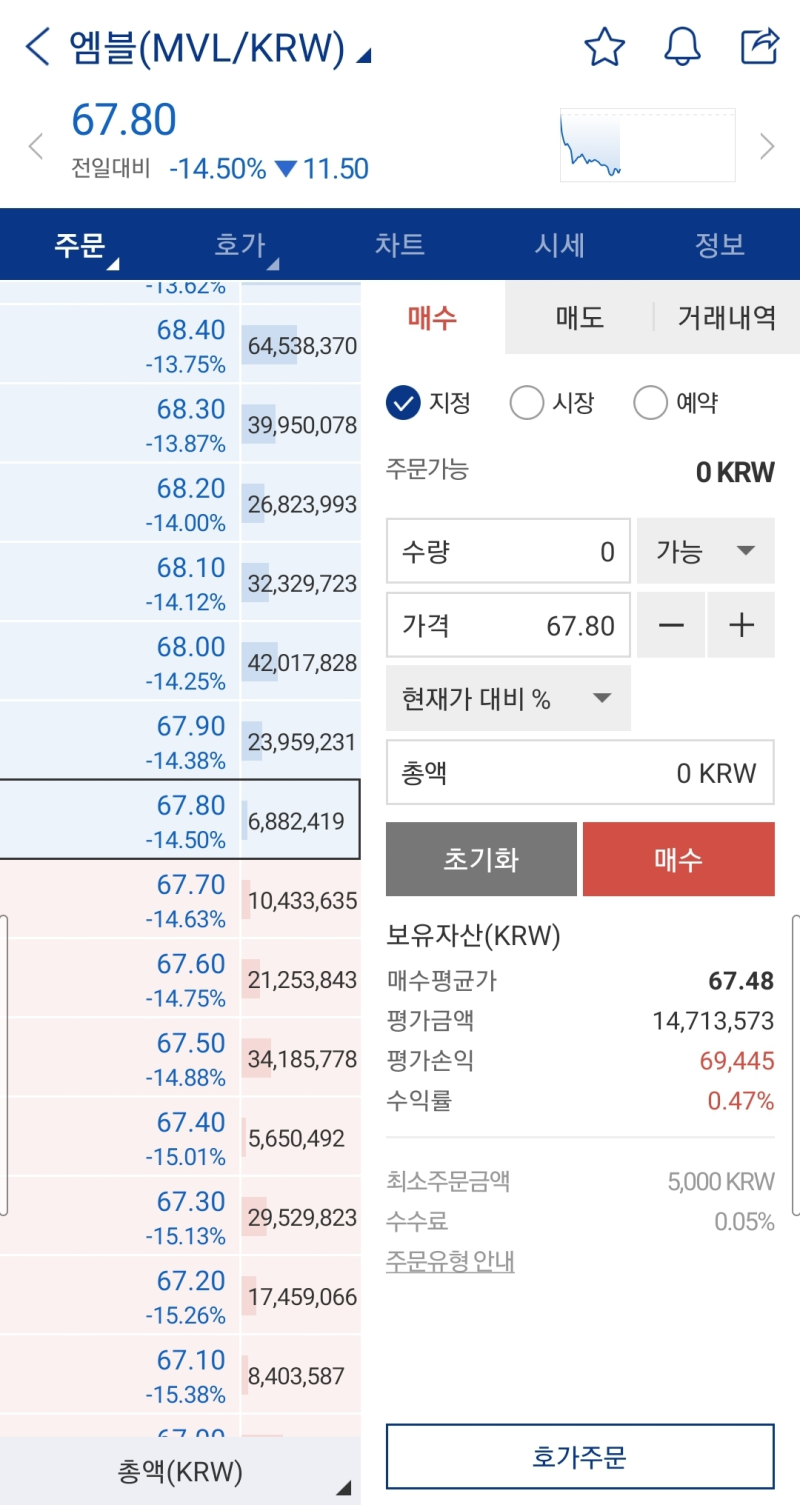Switch to the 차트 chart tab

400,244
